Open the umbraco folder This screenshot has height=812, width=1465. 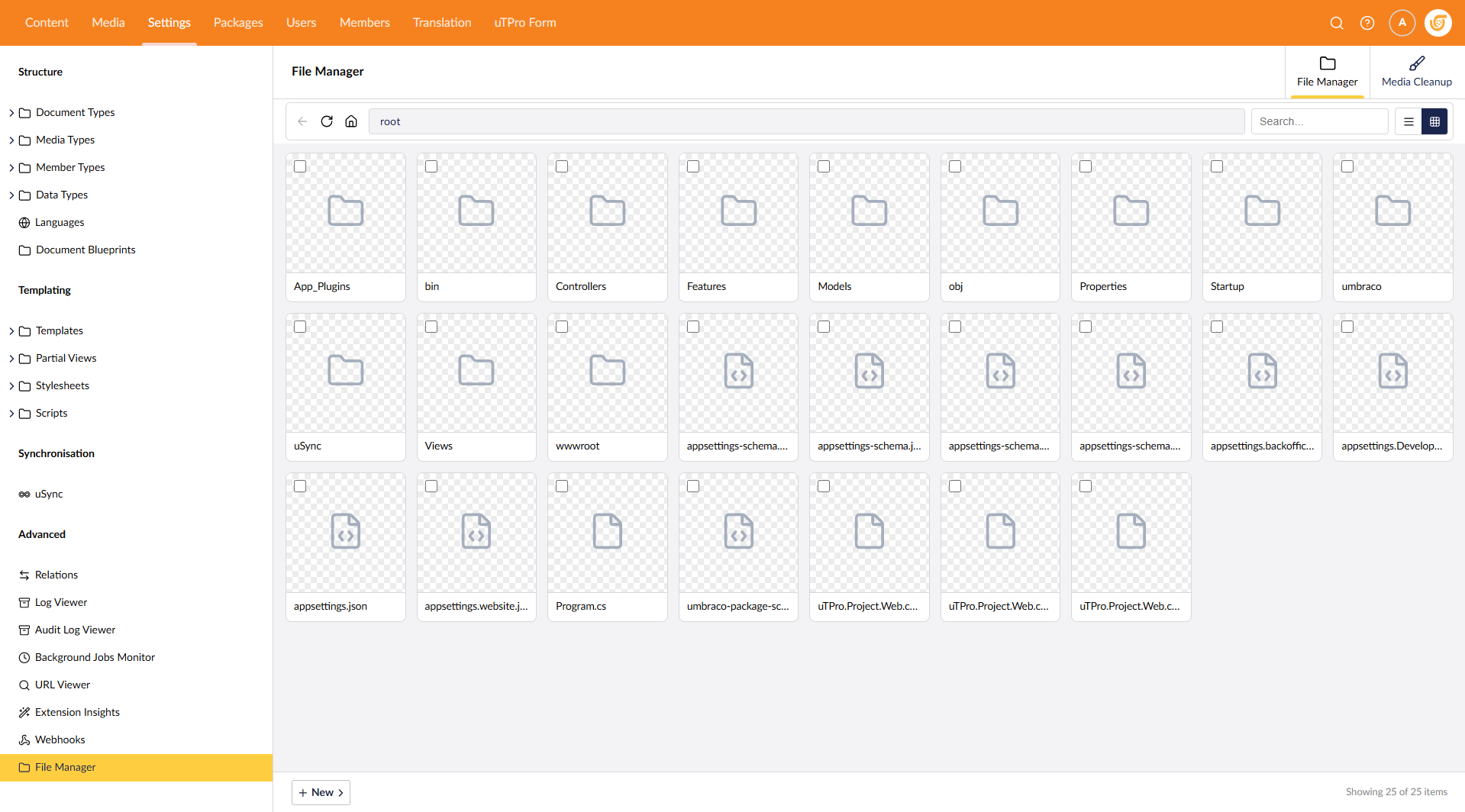(x=1392, y=227)
